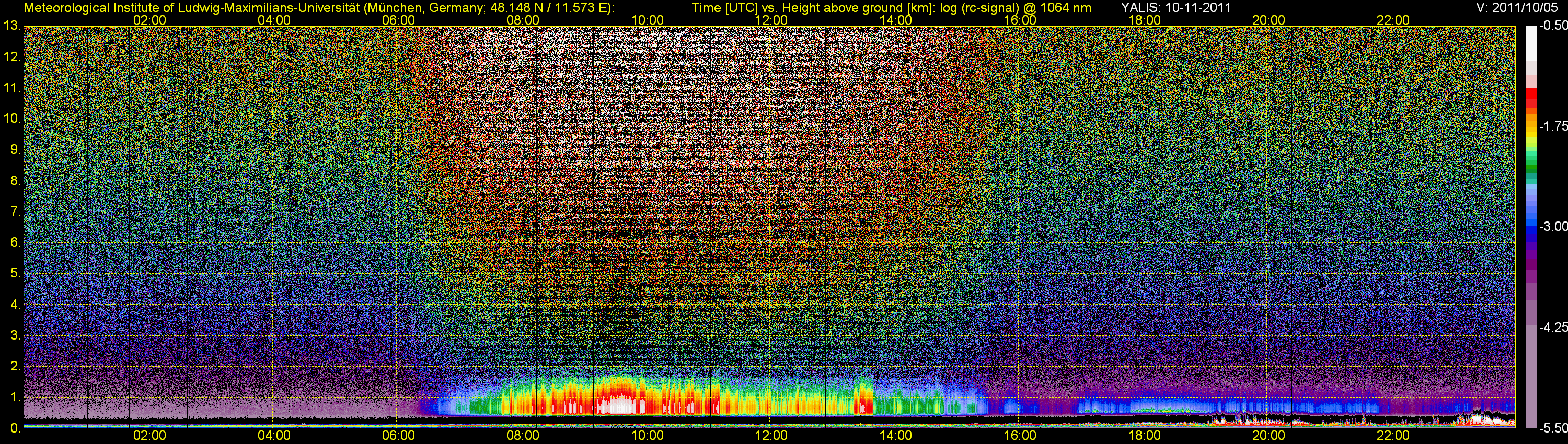This screenshot has height=444, width=1568.
Task: Click the 12 km height axis label
Action: tap(11, 57)
